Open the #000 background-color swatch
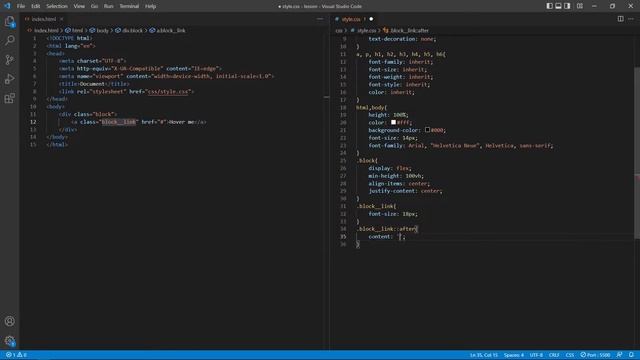The width and height of the screenshot is (640, 360). click(427, 130)
